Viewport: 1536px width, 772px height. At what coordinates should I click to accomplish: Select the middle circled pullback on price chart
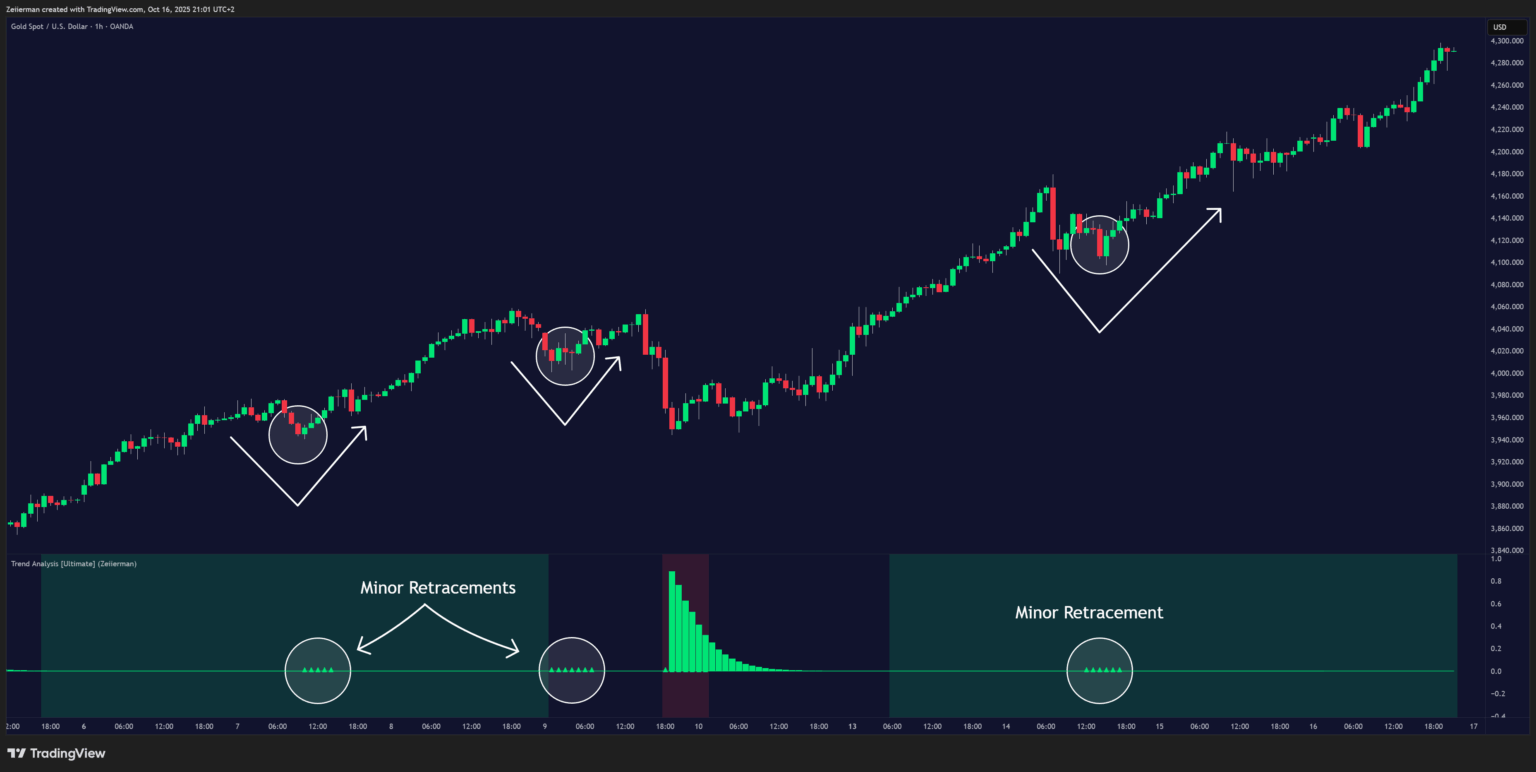click(565, 355)
